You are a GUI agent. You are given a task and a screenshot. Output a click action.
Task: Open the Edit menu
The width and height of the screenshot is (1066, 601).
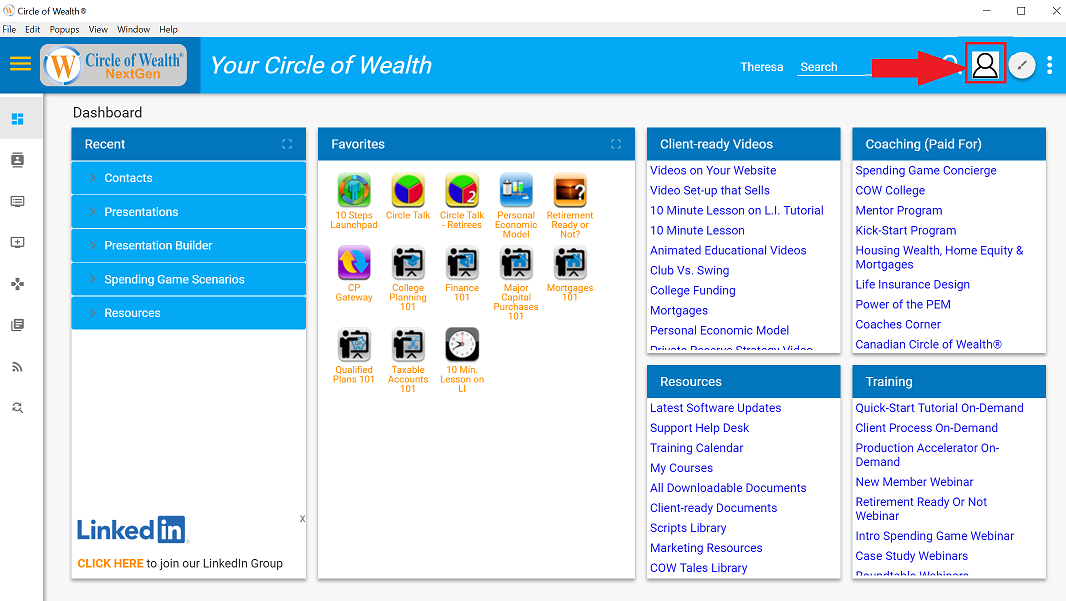pos(33,29)
